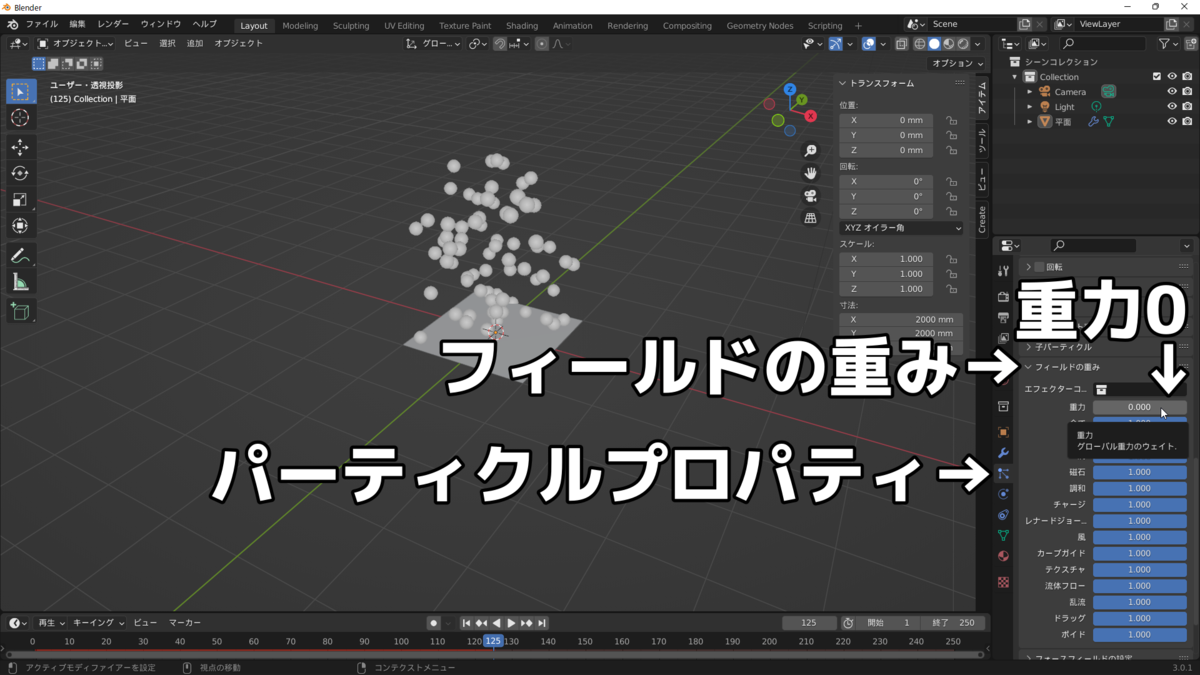Switch to the Shading workspace tab

coord(521,25)
